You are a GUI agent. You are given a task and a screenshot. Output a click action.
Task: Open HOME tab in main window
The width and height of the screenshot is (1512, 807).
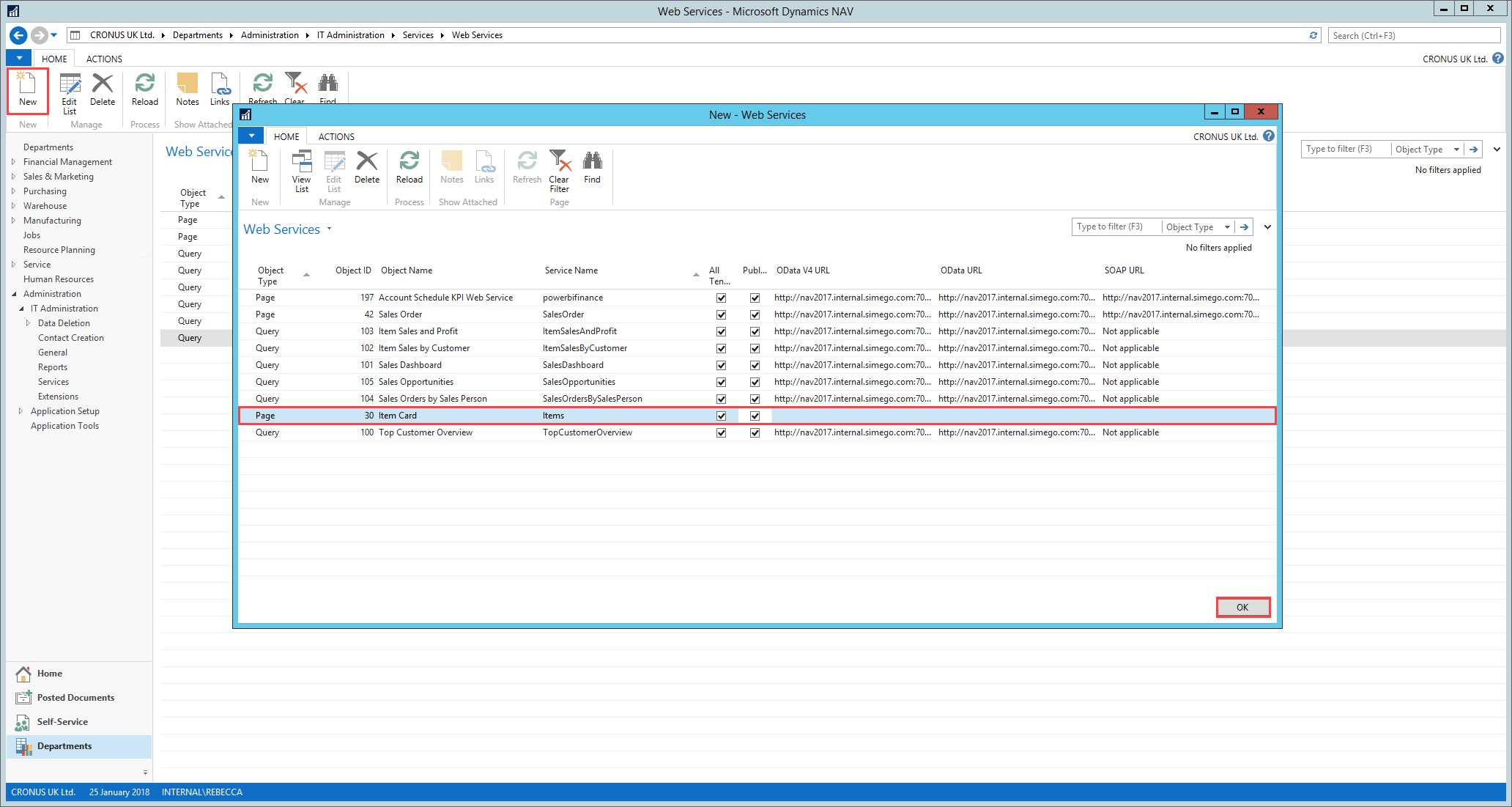point(54,59)
